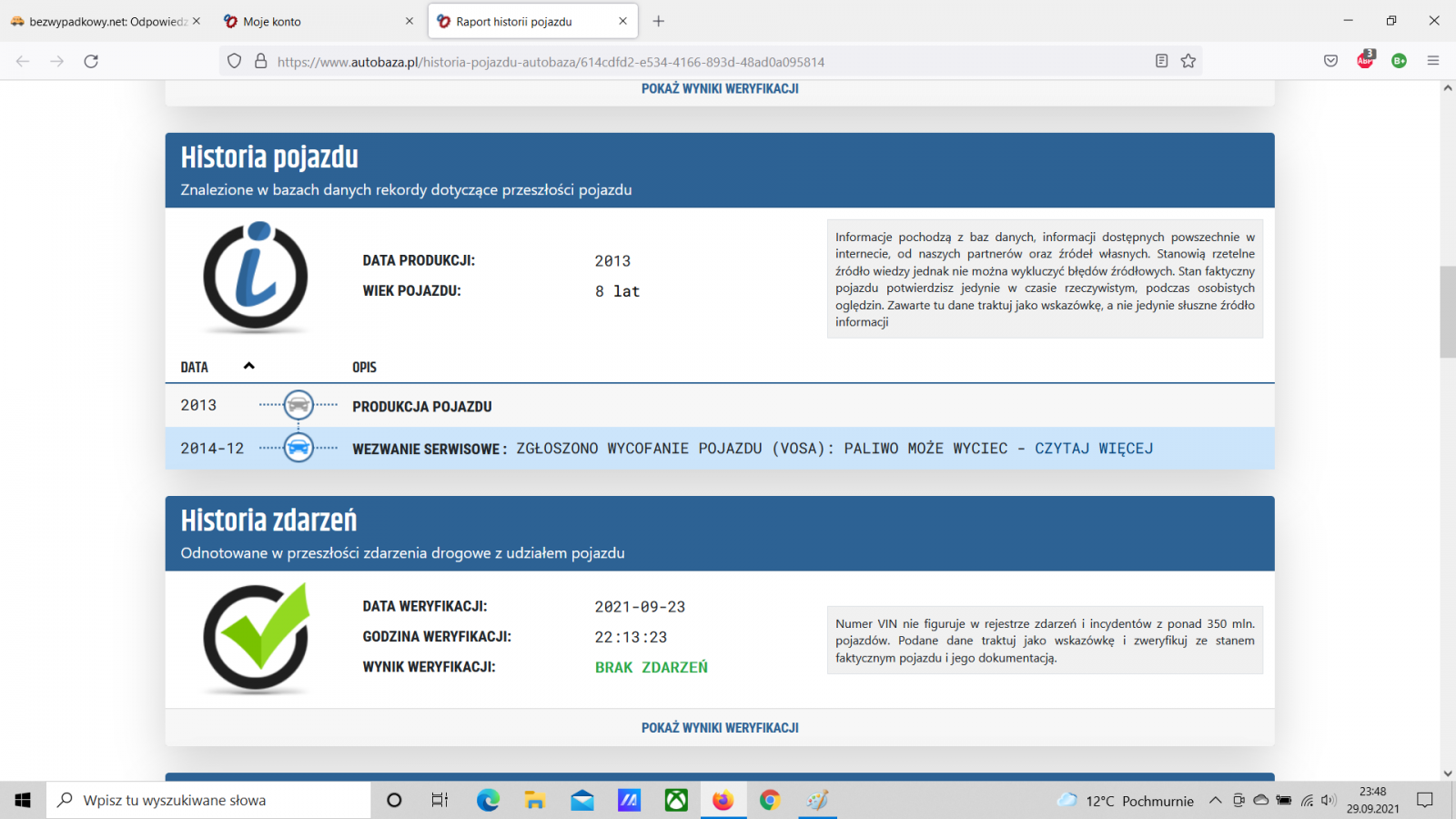Click the page vertical scrollbar thumb
Screen dimensions: 1456x819
click(1447, 311)
